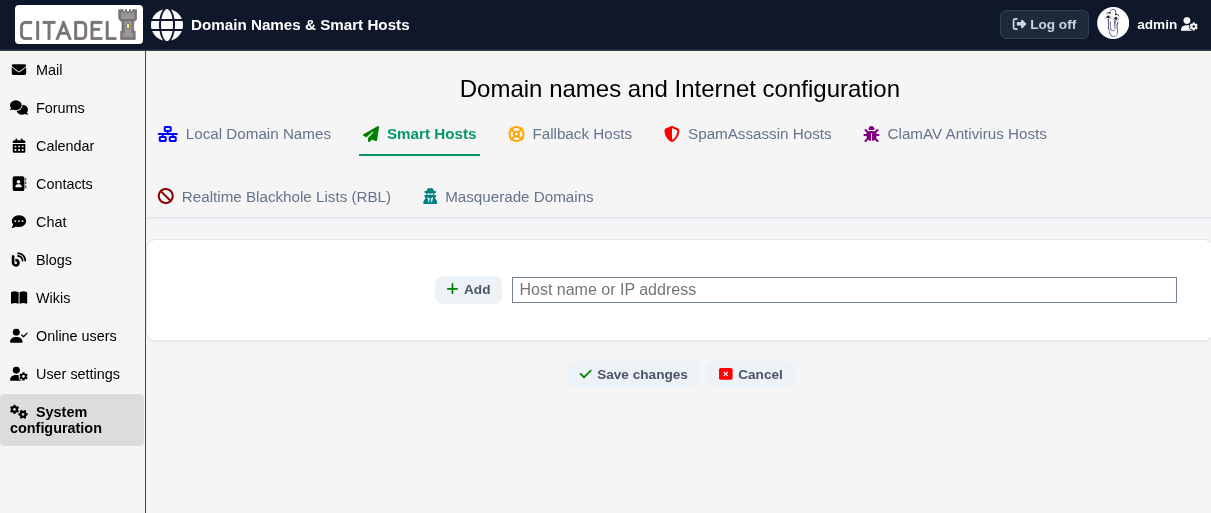Select System configuration in sidebar
The image size is (1211, 513).
(72, 420)
